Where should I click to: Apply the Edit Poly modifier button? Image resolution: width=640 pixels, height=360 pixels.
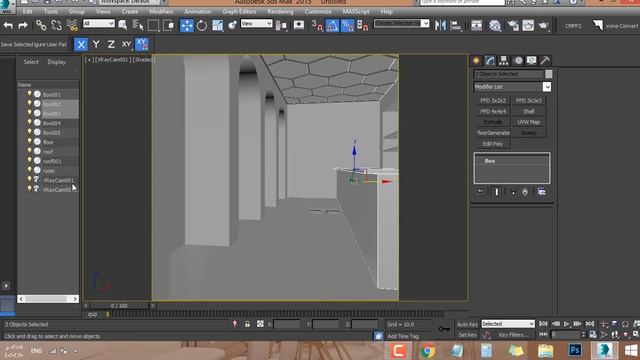(x=493, y=144)
